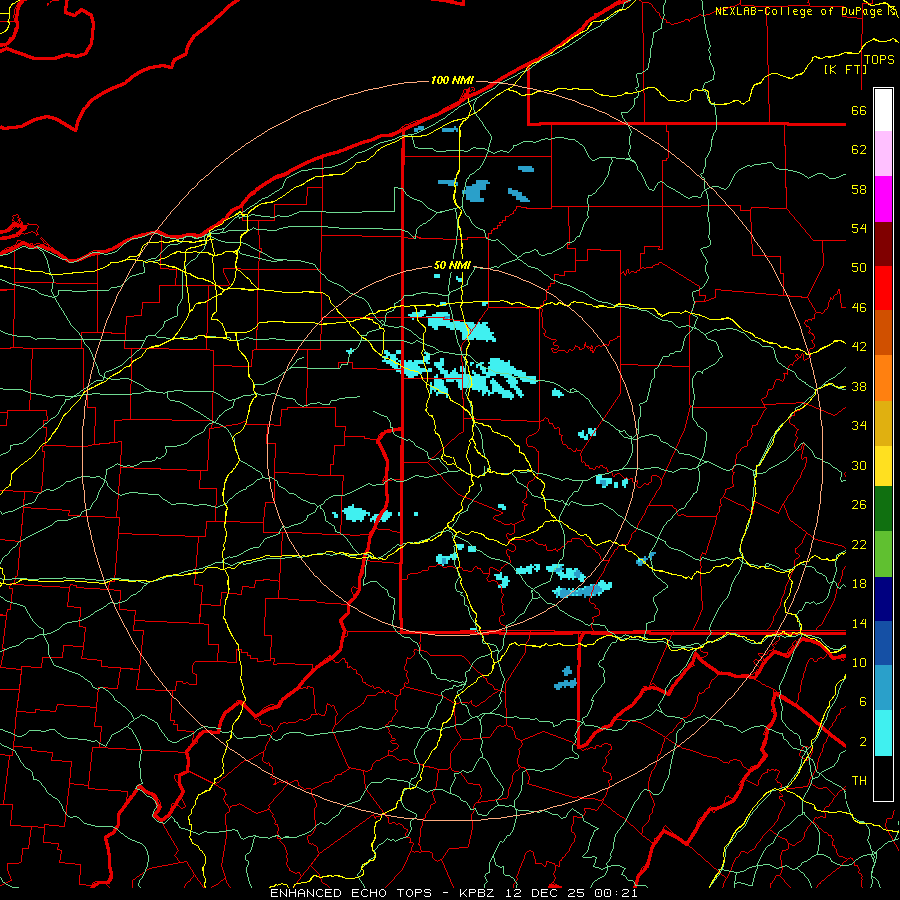Click the dark red 54 kft legend swatch
900x900 pixels.
pos(883,244)
